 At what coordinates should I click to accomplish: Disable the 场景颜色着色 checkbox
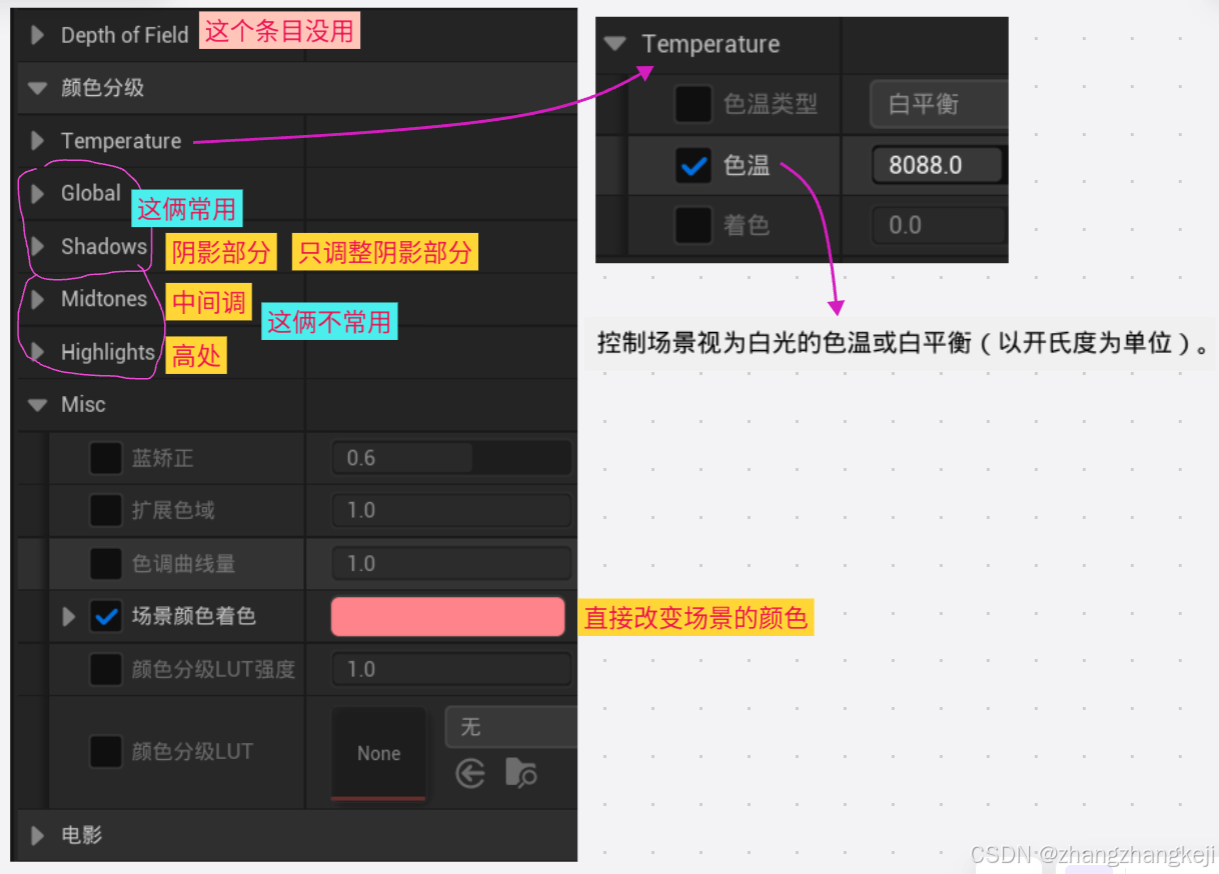click(105, 616)
